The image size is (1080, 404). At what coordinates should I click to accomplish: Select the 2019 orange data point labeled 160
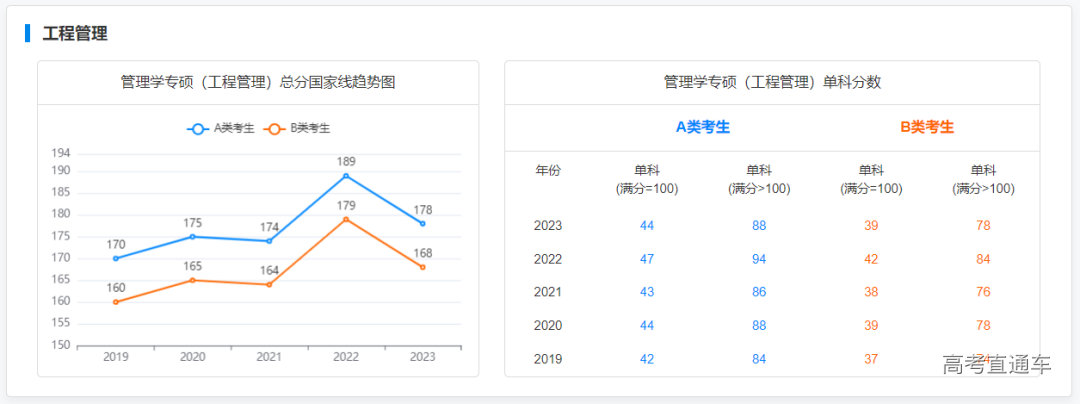116,302
